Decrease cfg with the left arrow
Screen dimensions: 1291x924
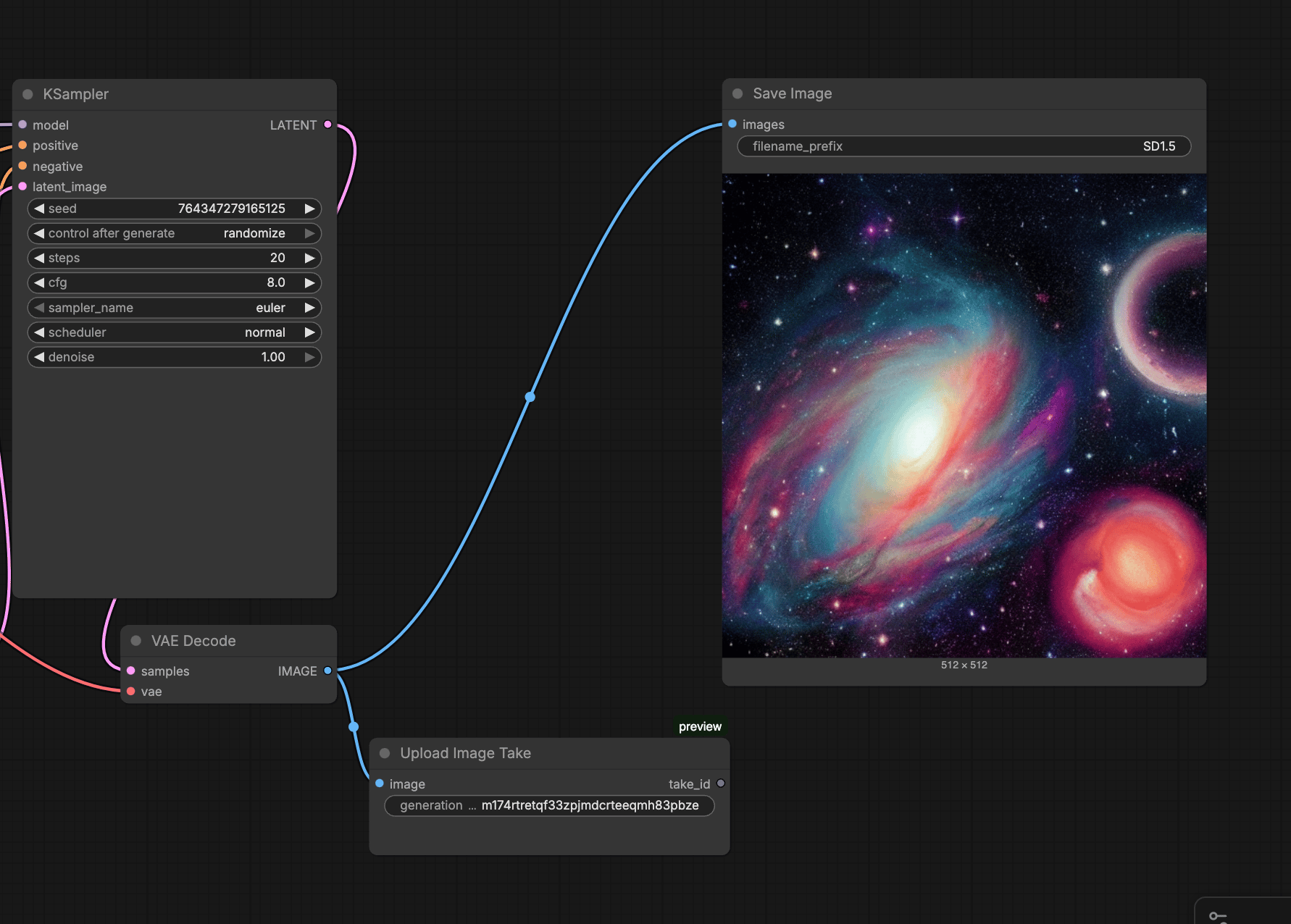(x=39, y=282)
